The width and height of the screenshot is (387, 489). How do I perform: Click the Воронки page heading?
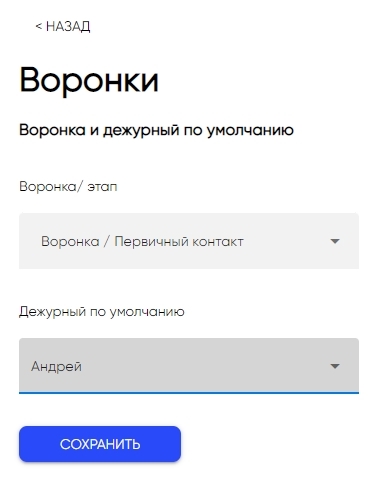tap(89, 80)
